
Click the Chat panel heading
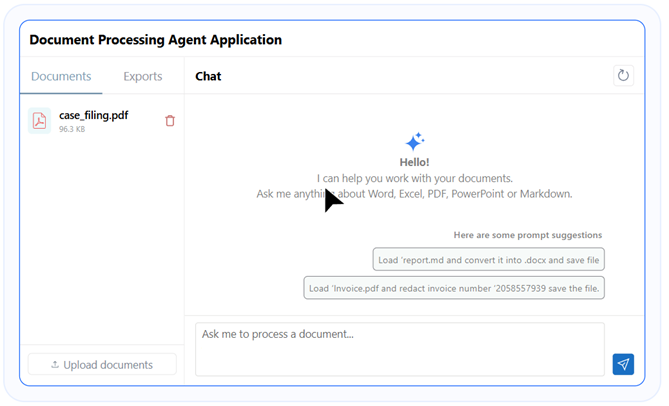pos(208,76)
